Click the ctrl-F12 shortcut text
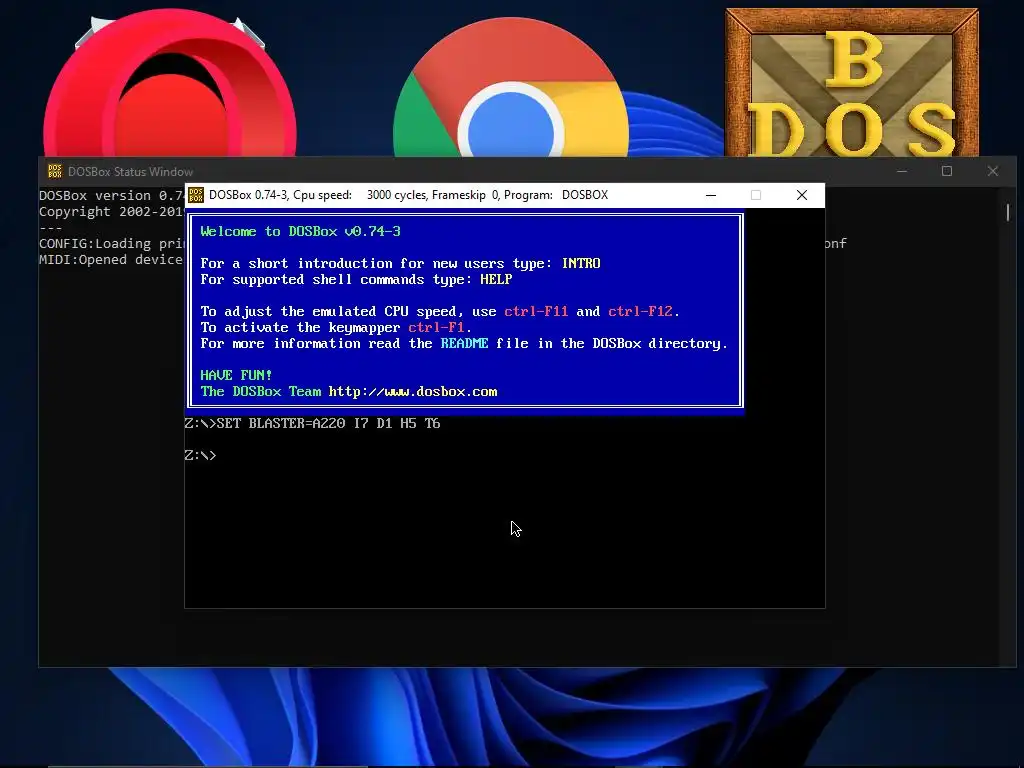 640,312
